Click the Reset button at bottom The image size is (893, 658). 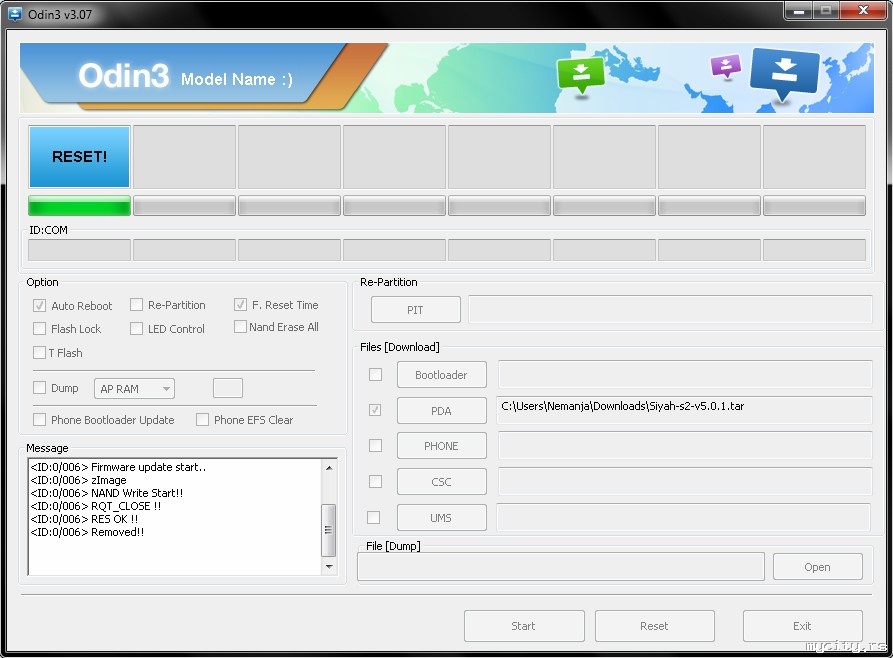click(654, 626)
